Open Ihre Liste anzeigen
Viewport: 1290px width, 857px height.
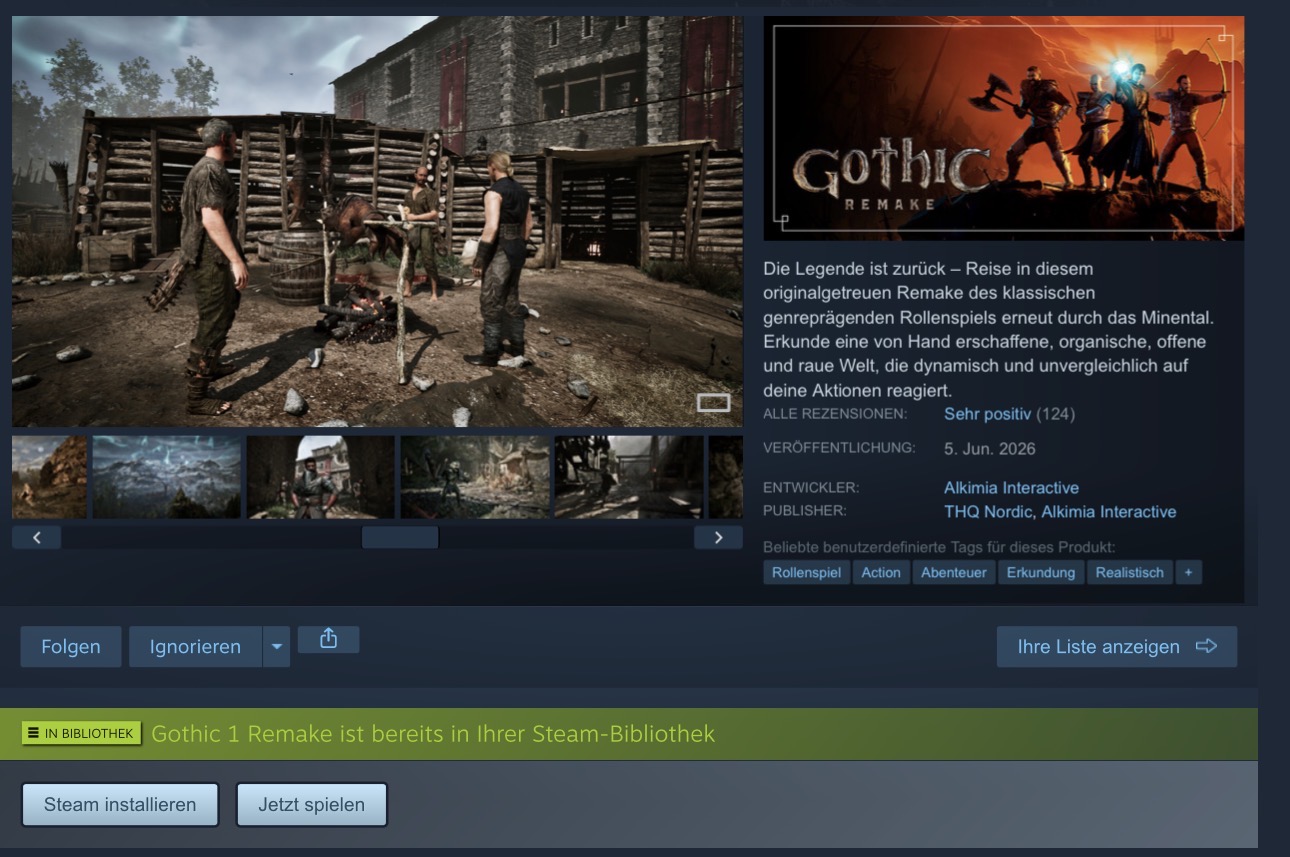coord(1117,647)
